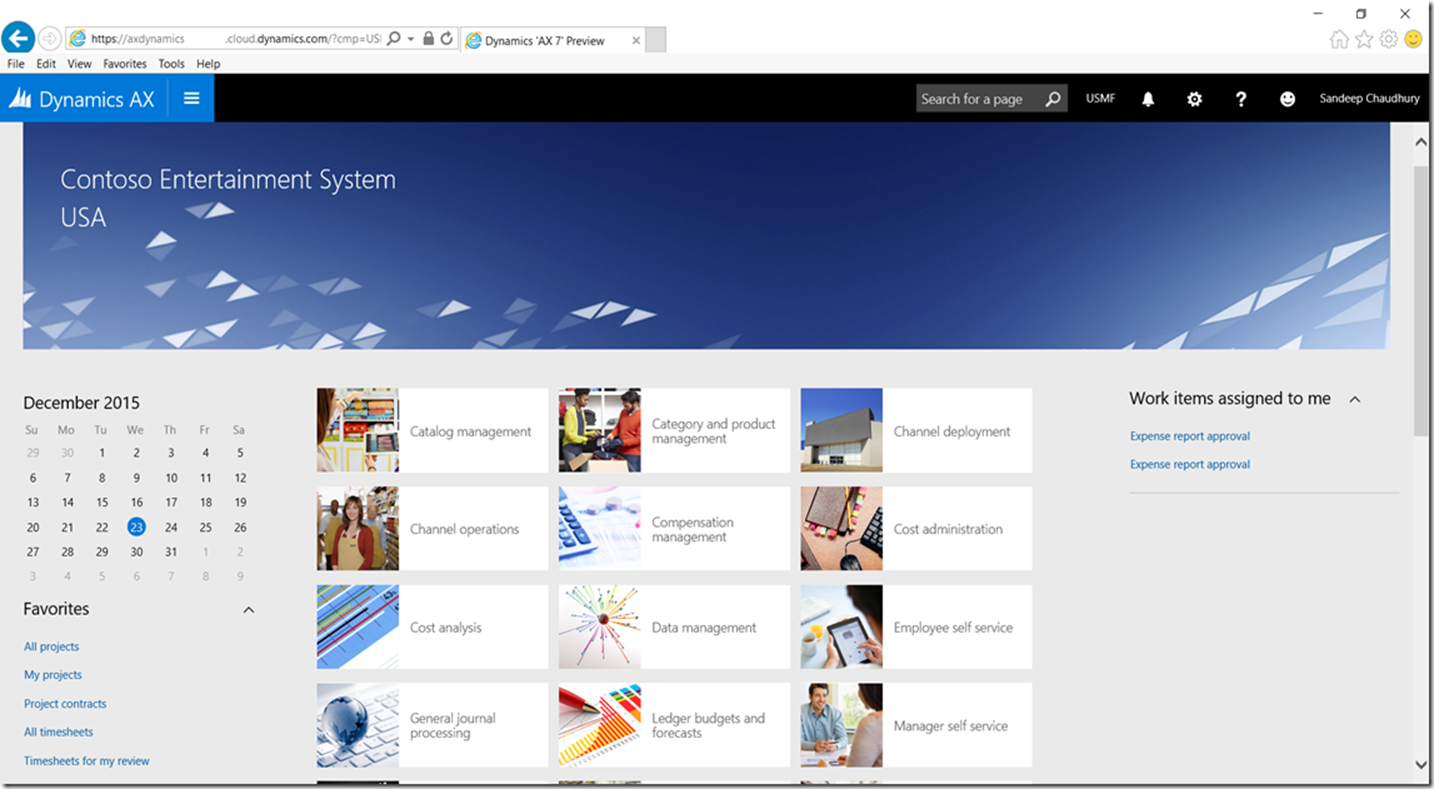Click the search magnifier in the page search box
The height and width of the screenshot is (789, 1434).
(1053, 99)
